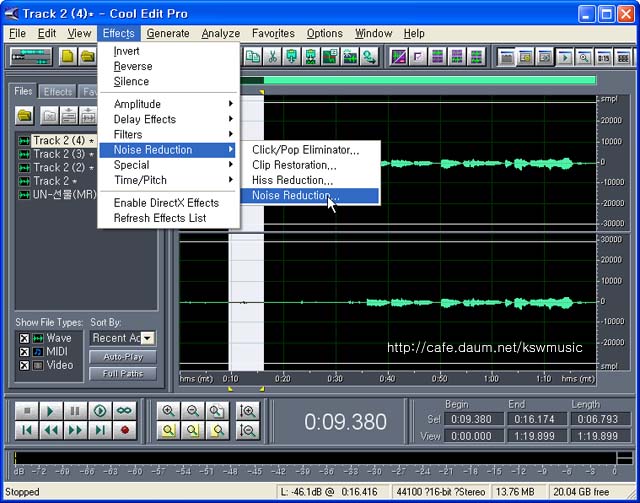
Task: Expand the Special submenu
Action: coord(167,165)
